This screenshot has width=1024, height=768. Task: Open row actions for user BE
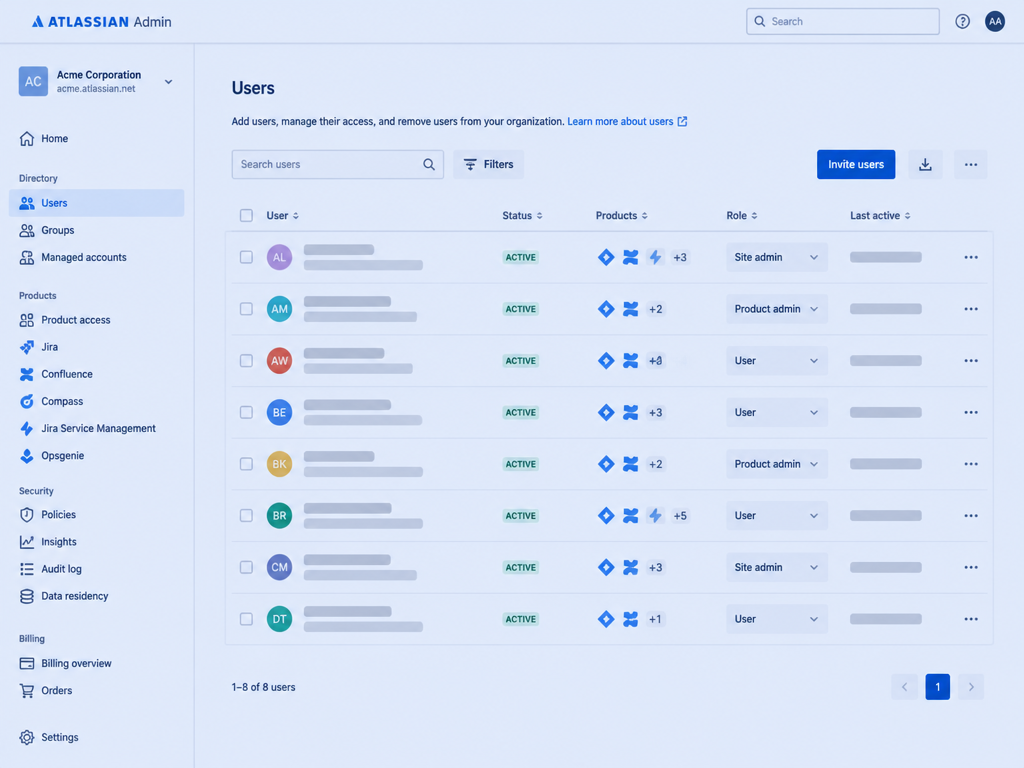point(970,412)
